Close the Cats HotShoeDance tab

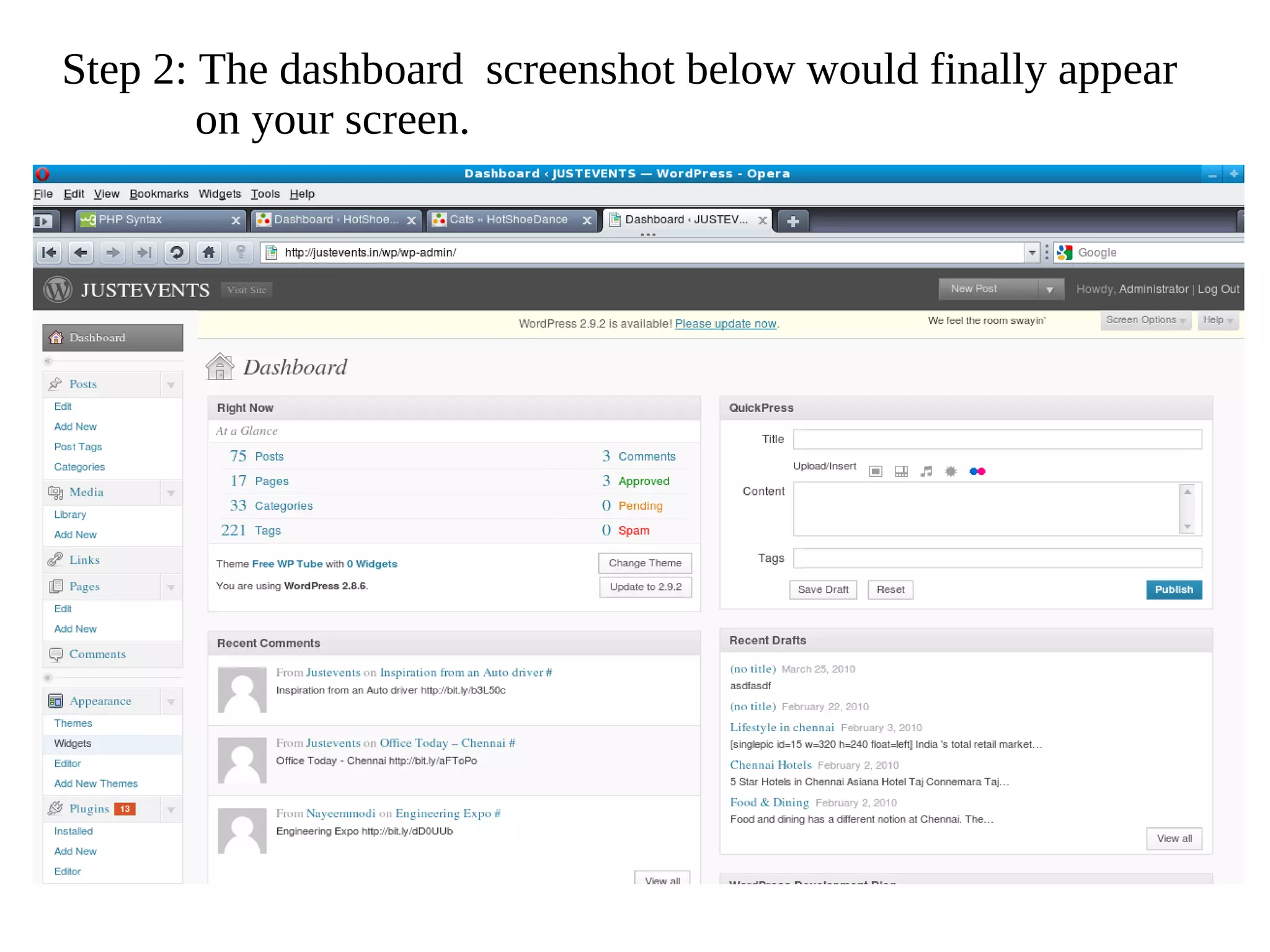point(587,220)
